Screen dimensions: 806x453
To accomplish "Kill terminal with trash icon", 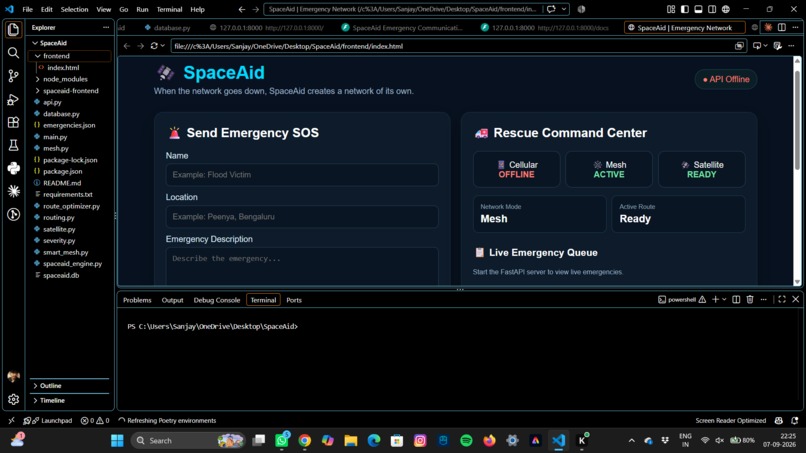I will (750, 299).
